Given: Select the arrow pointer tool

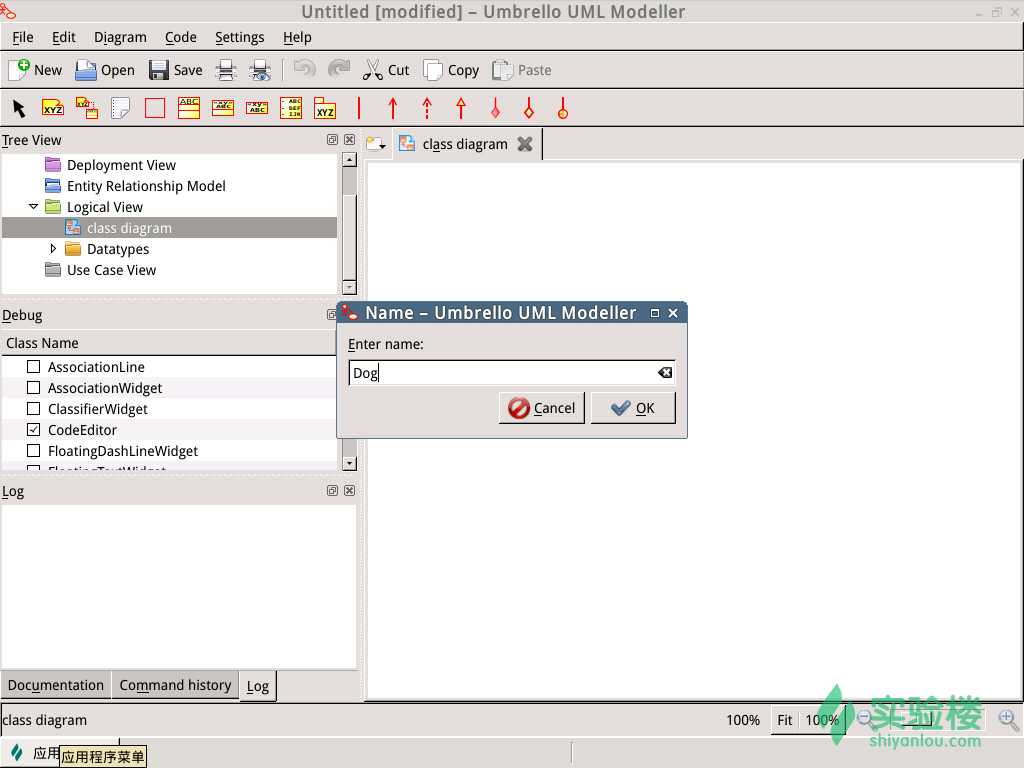Looking at the screenshot, I should (19, 108).
